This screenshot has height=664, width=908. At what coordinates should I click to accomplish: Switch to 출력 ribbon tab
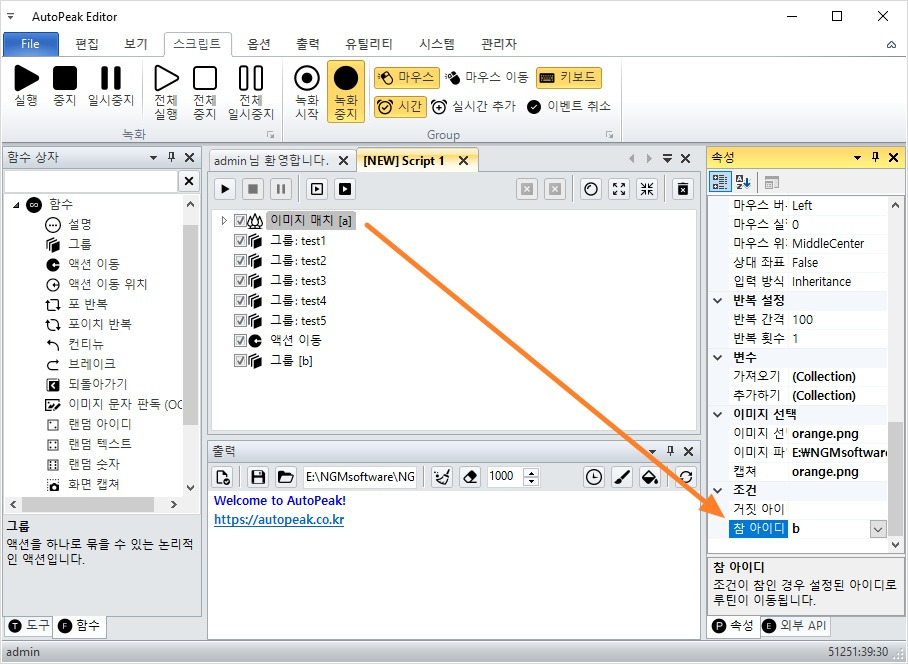(307, 44)
